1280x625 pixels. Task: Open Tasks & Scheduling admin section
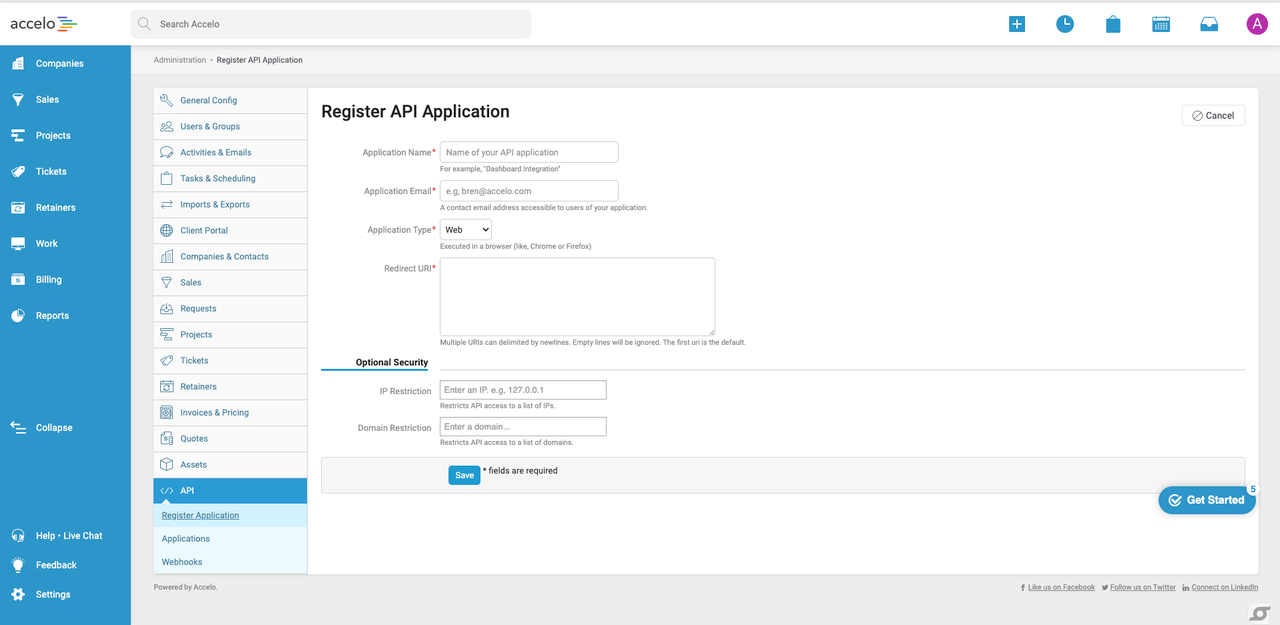pos(230,178)
